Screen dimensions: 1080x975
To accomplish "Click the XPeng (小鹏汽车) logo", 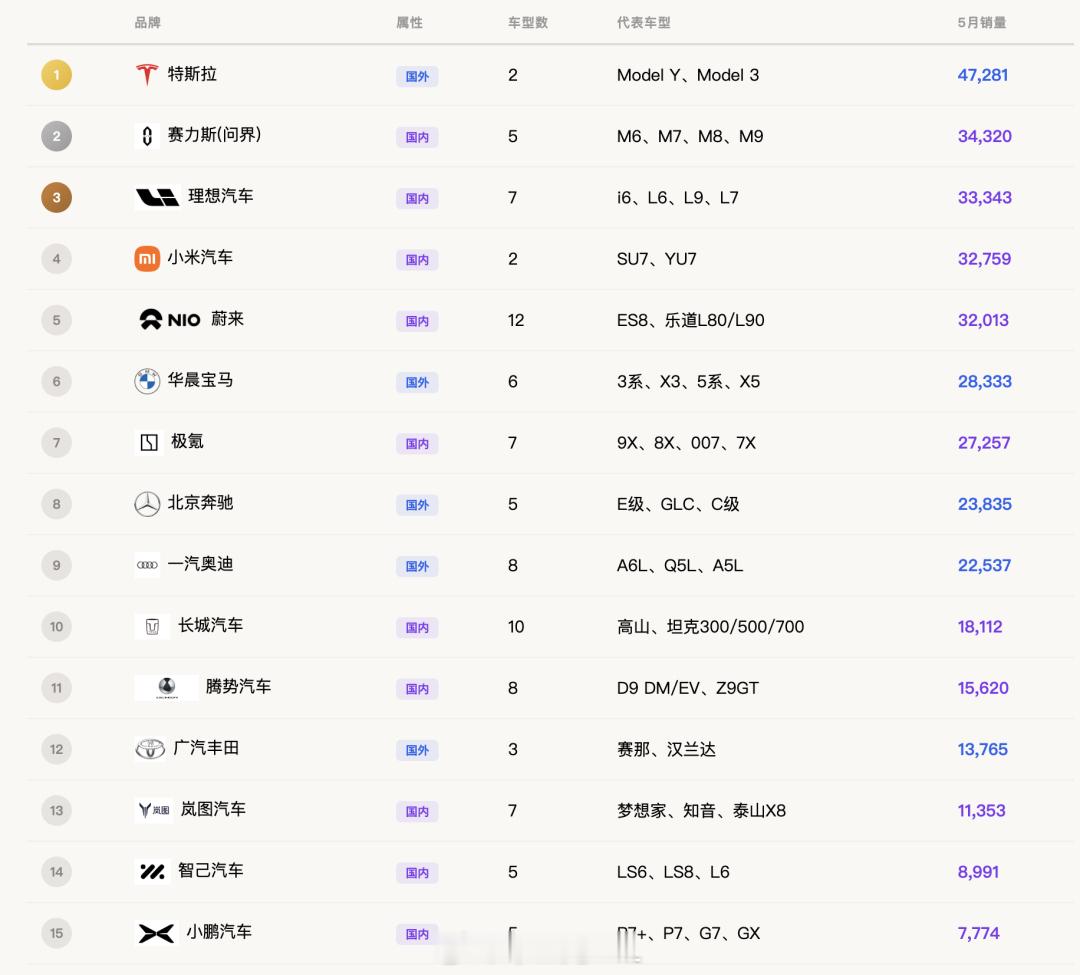I will click(156, 933).
